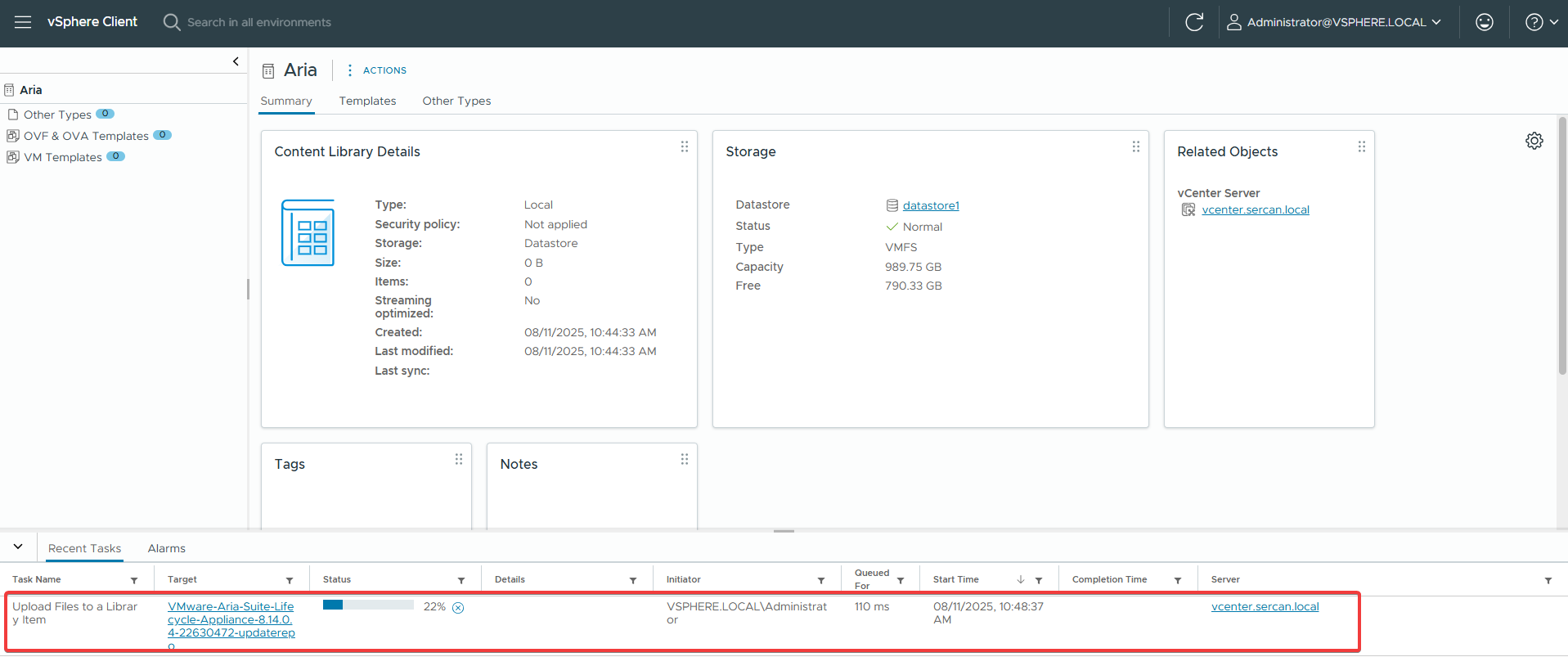The image size is (1568, 657).
Task: Click the search magnifier icon
Action: point(172,22)
